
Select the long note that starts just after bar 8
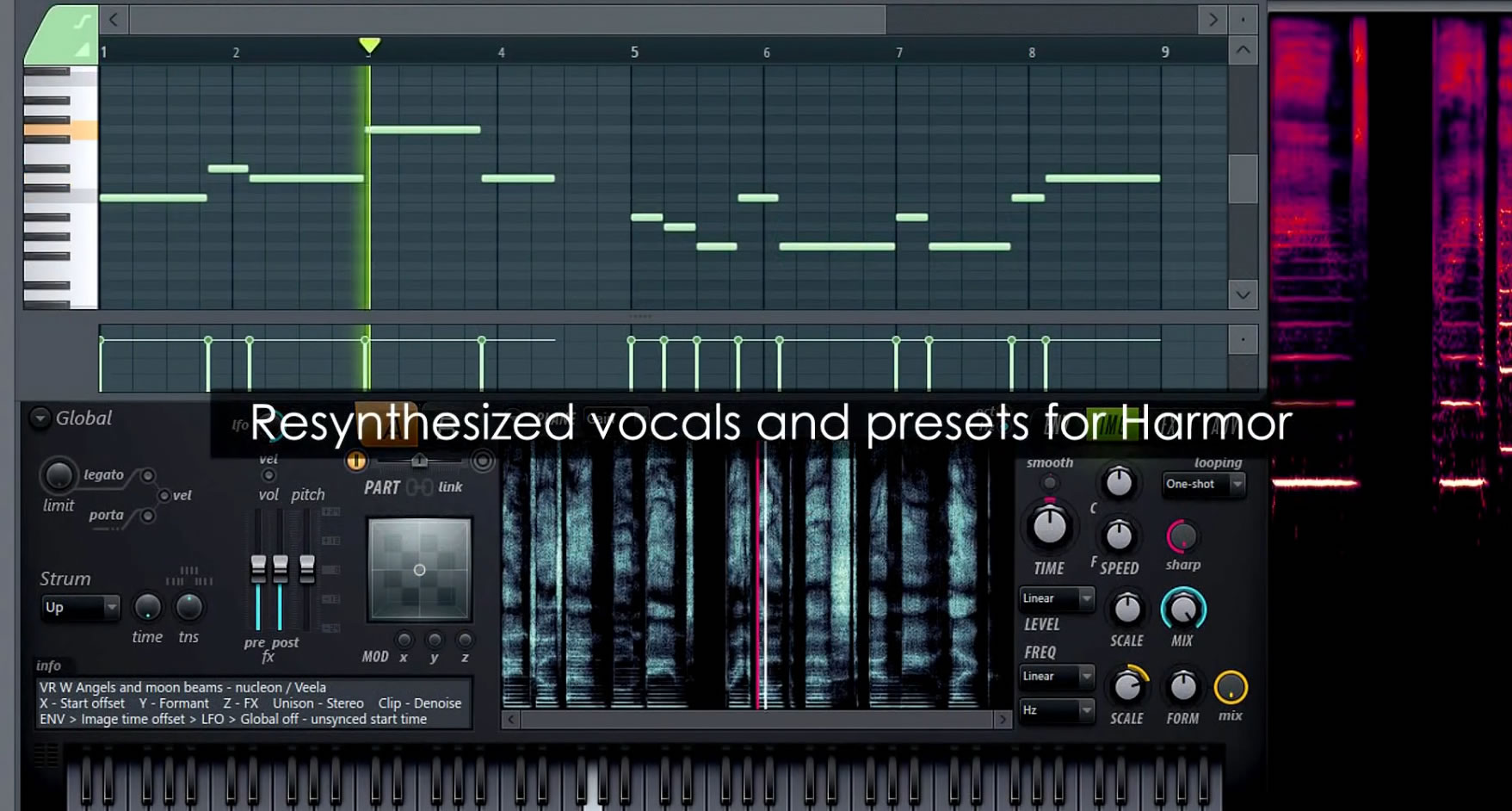(1102, 179)
